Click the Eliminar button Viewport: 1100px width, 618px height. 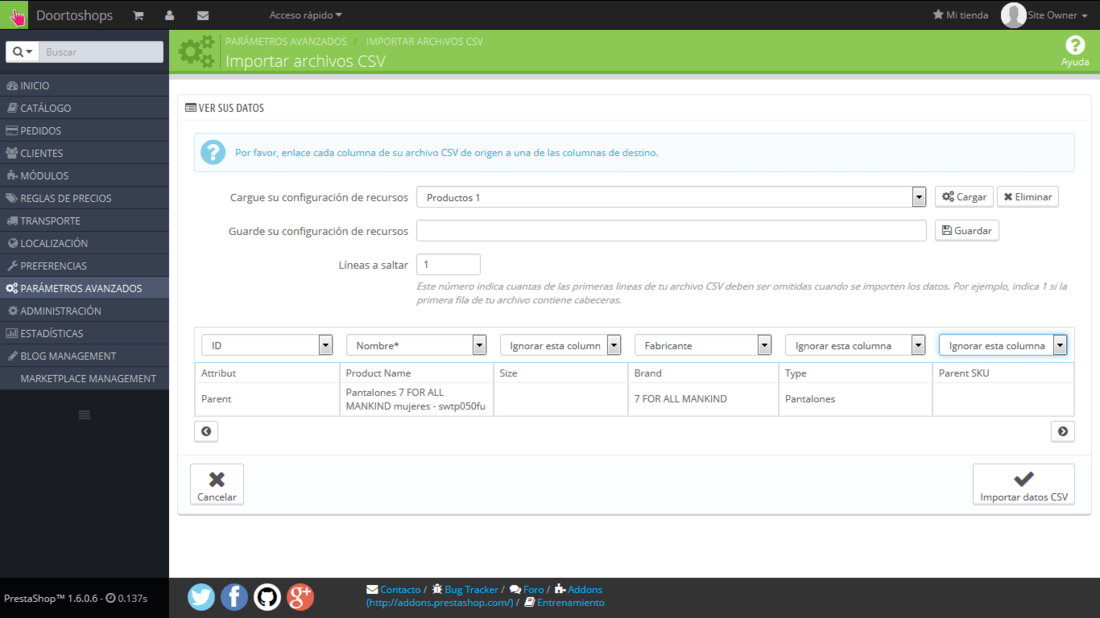(1027, 197)
